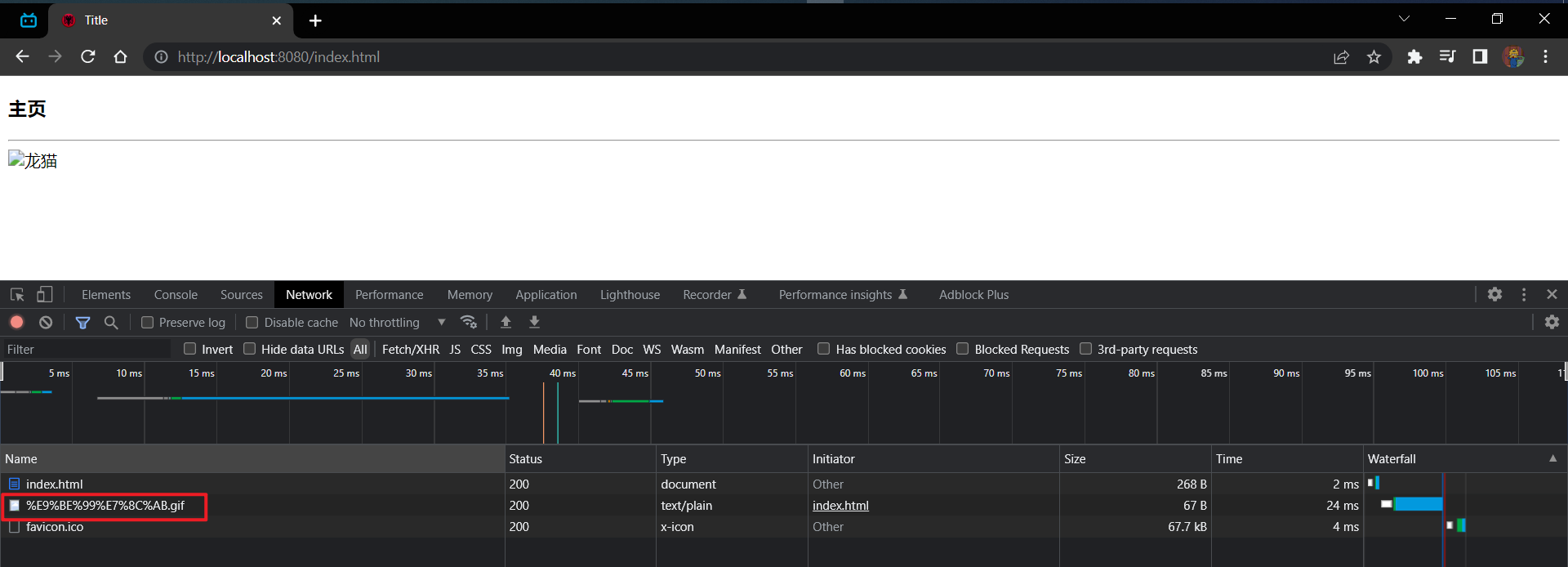Close the Title tab

(276, 20)
